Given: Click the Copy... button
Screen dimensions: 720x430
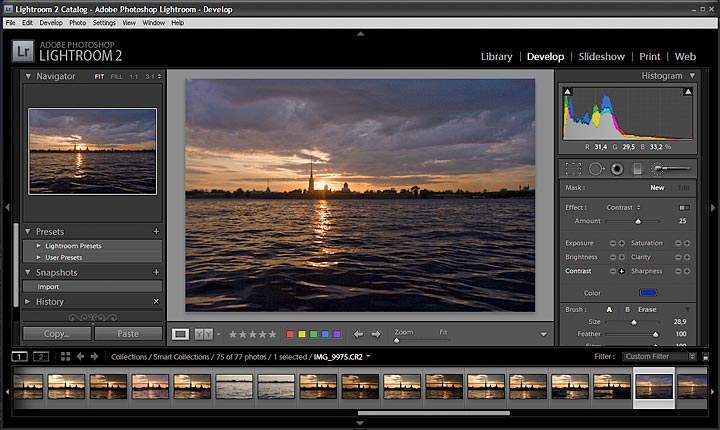Looking at the screenshot, I should click(x=57, y=334).
